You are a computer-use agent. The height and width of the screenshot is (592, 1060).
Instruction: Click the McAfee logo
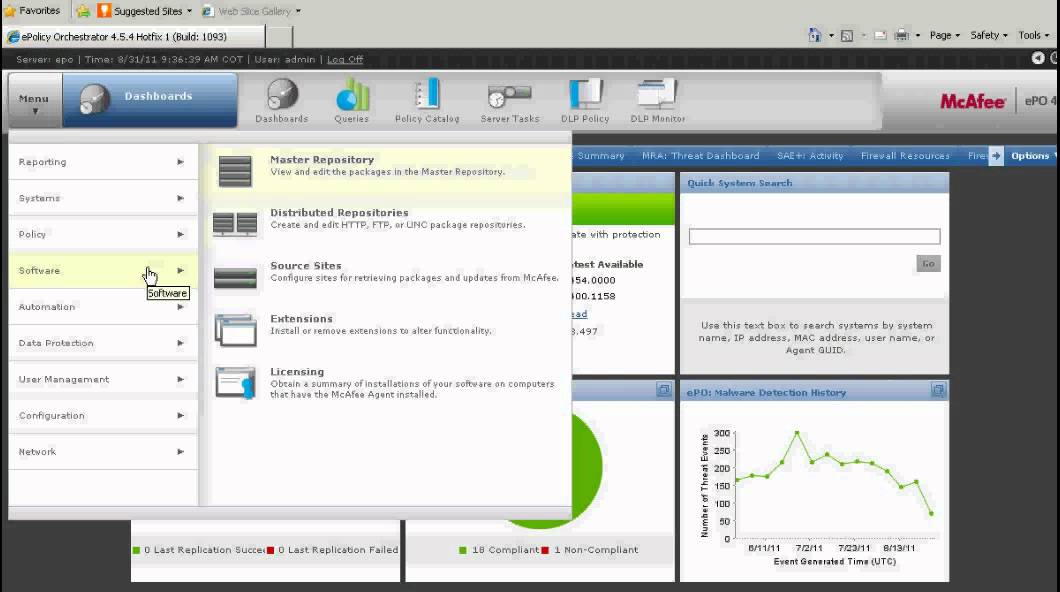point(972,102)
